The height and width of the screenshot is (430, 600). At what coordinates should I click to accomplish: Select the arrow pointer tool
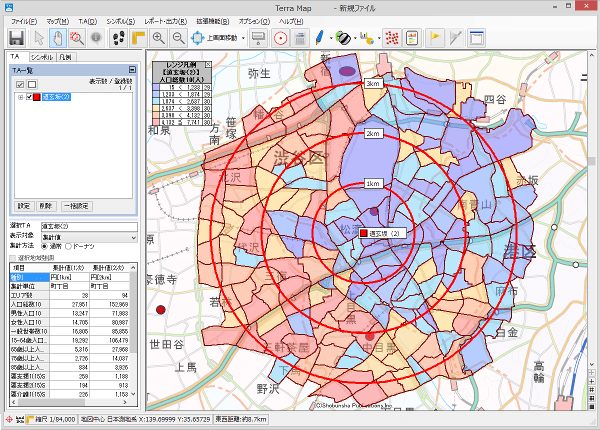point(39,38)
